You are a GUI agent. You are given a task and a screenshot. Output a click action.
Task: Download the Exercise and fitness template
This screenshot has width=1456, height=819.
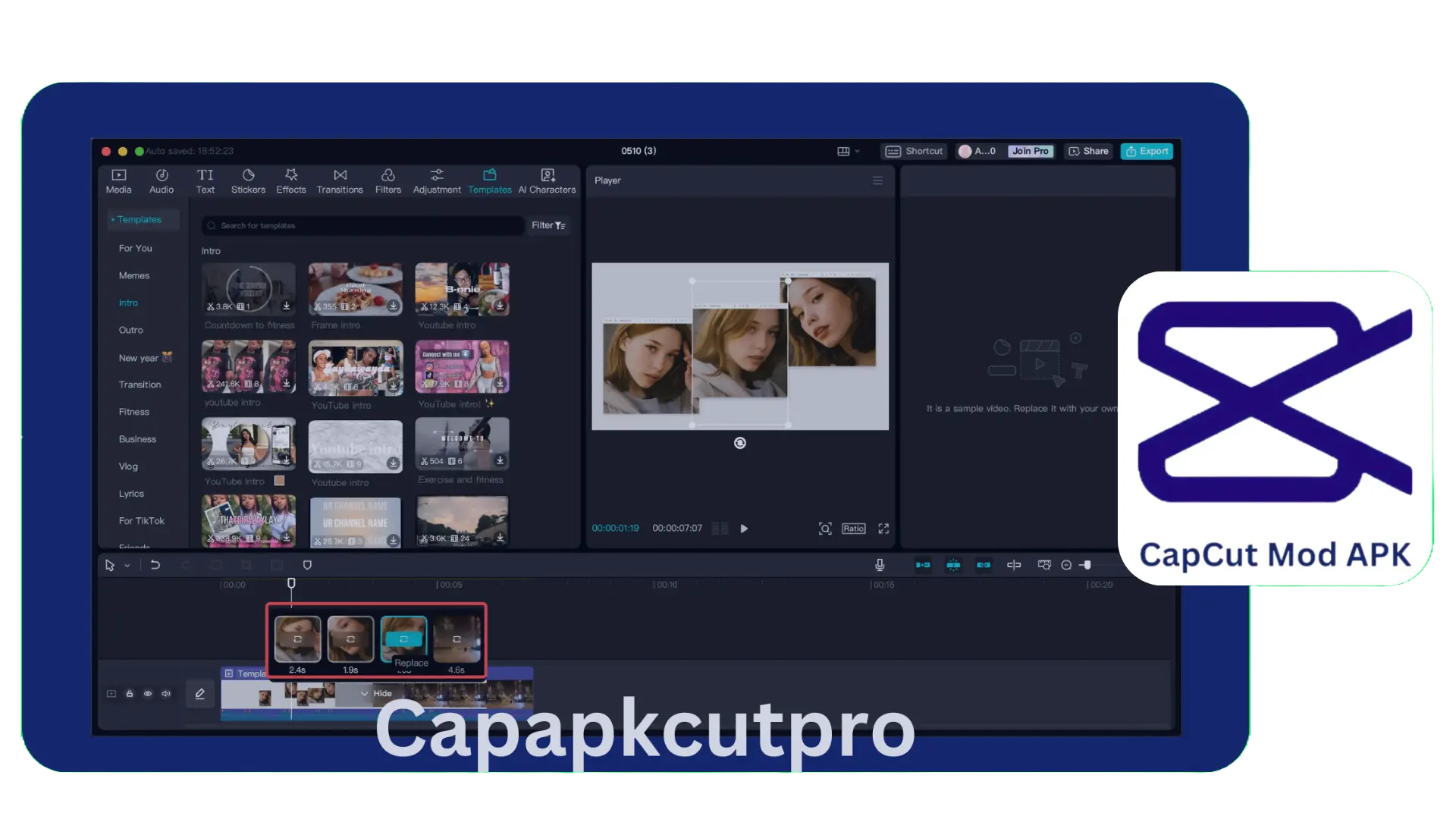pyautogui.click(x=500, y=460)
